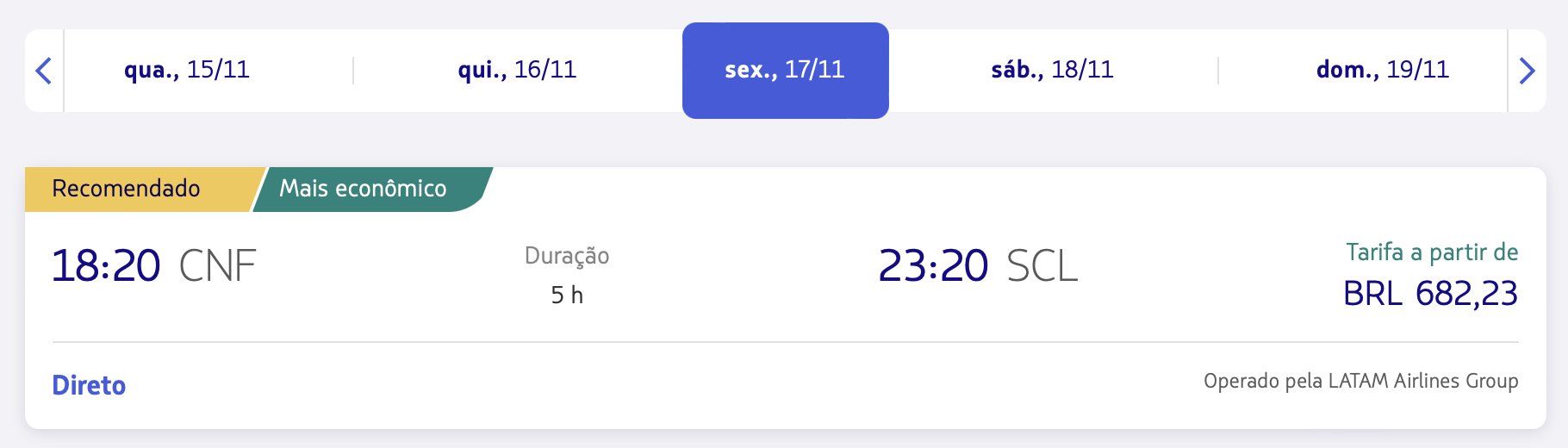Click the Duração label

pos(567,256)
